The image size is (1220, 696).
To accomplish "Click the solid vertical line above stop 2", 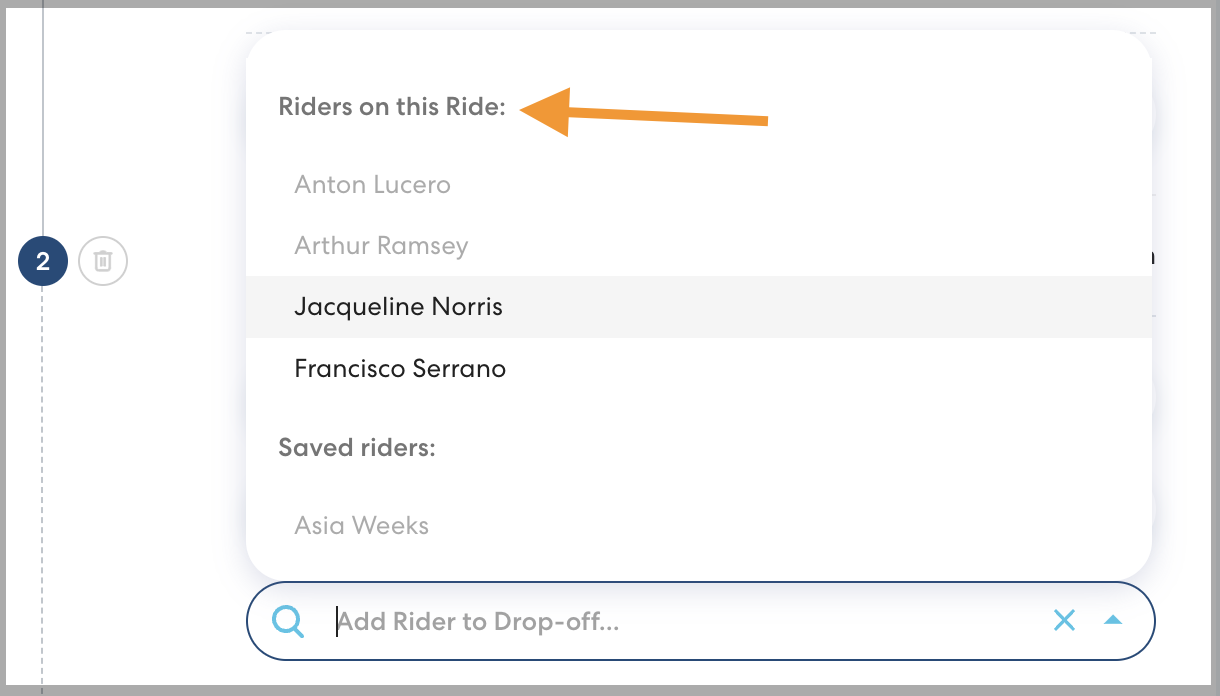I will pyautogui.click(x=42, y=120).
